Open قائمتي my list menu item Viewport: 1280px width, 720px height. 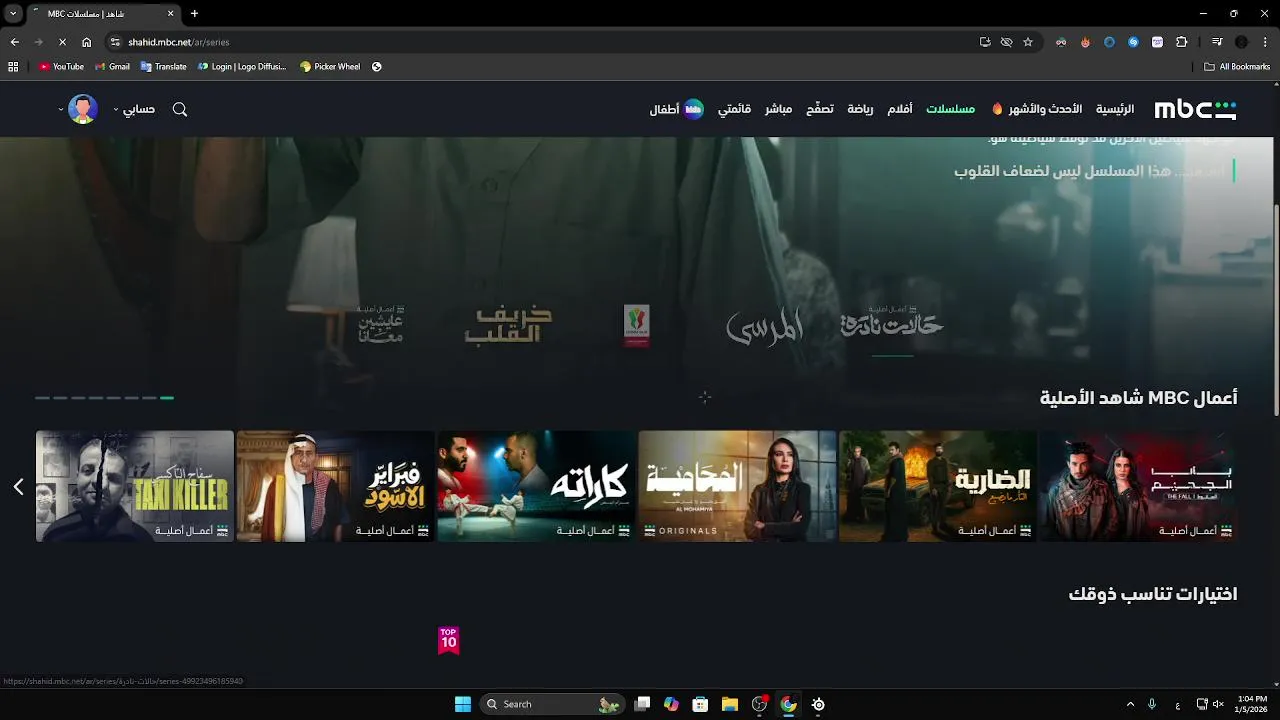click(x=734, y=109)
